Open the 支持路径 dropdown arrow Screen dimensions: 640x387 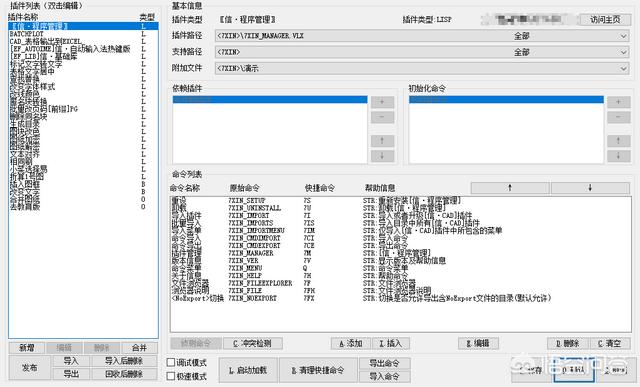[623, 52]
